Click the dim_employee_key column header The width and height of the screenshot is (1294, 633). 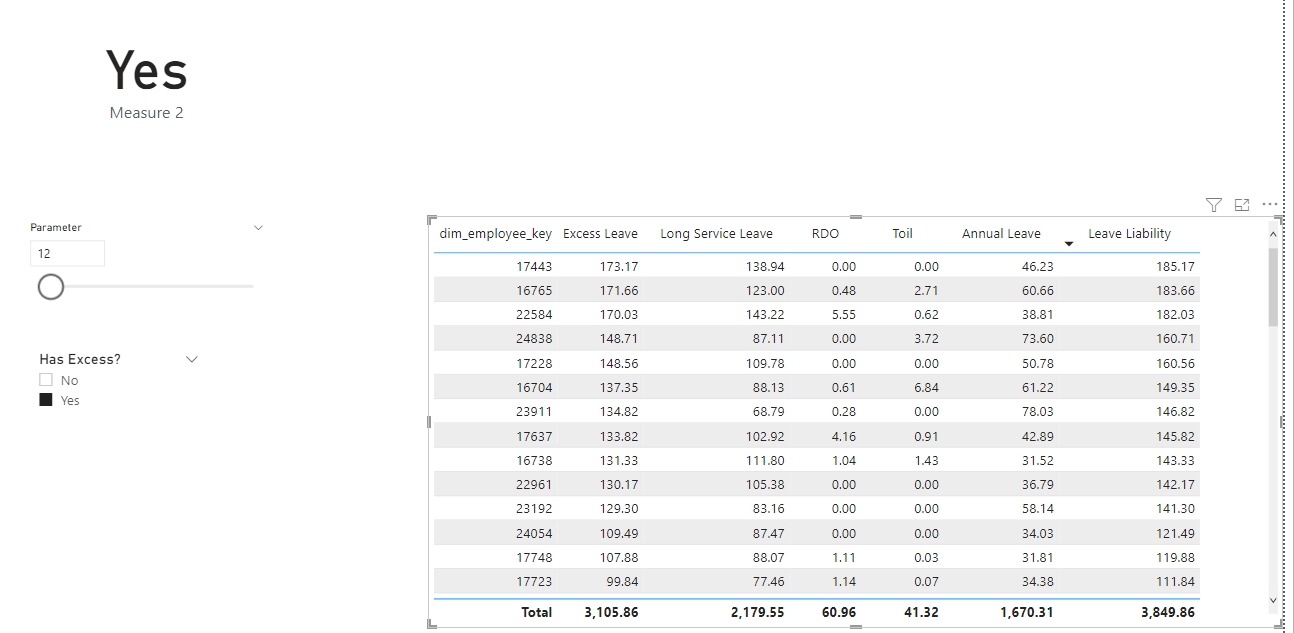pos(496,234)
